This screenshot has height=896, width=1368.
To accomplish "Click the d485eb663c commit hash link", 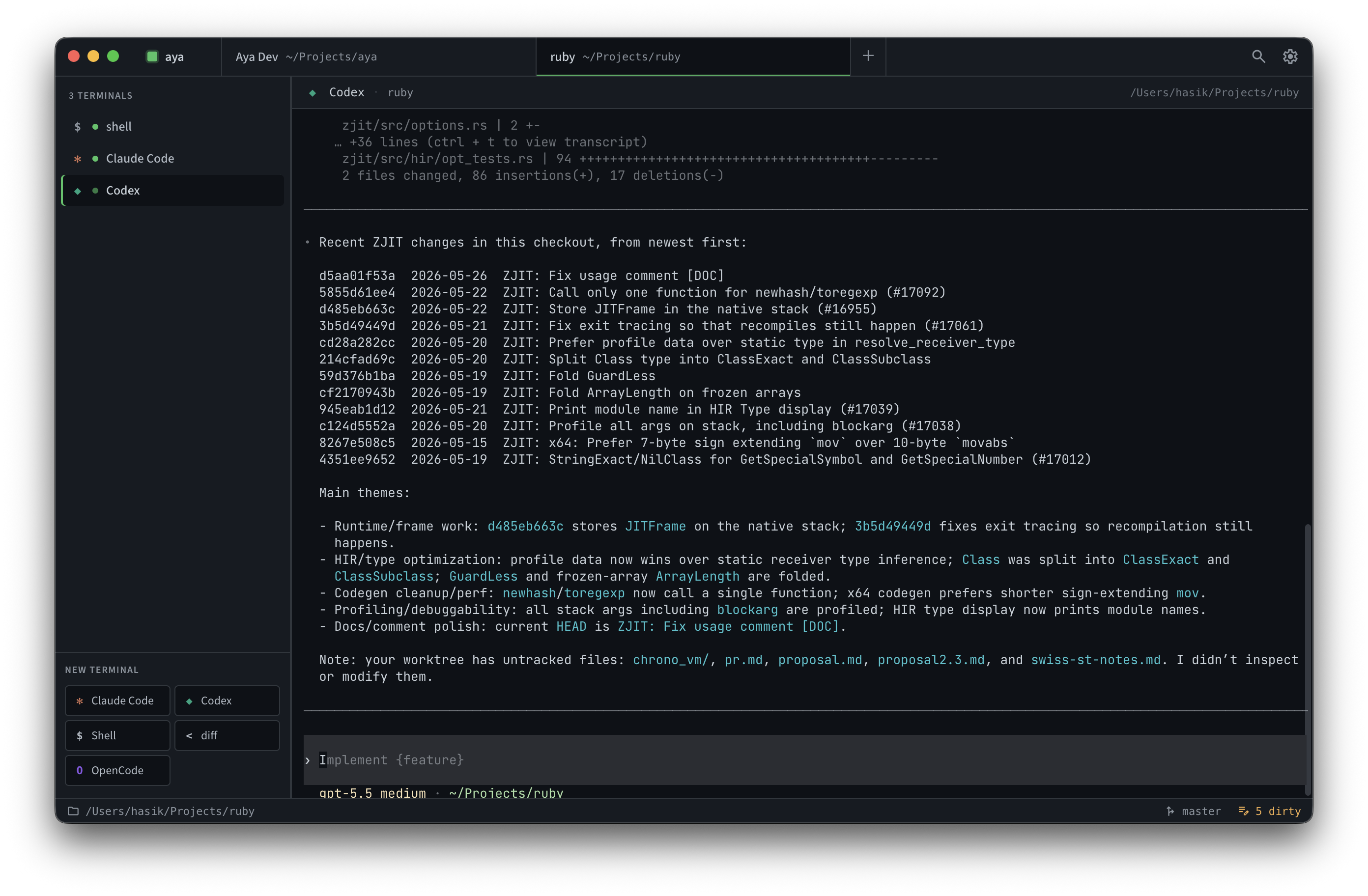I will 525,526.
